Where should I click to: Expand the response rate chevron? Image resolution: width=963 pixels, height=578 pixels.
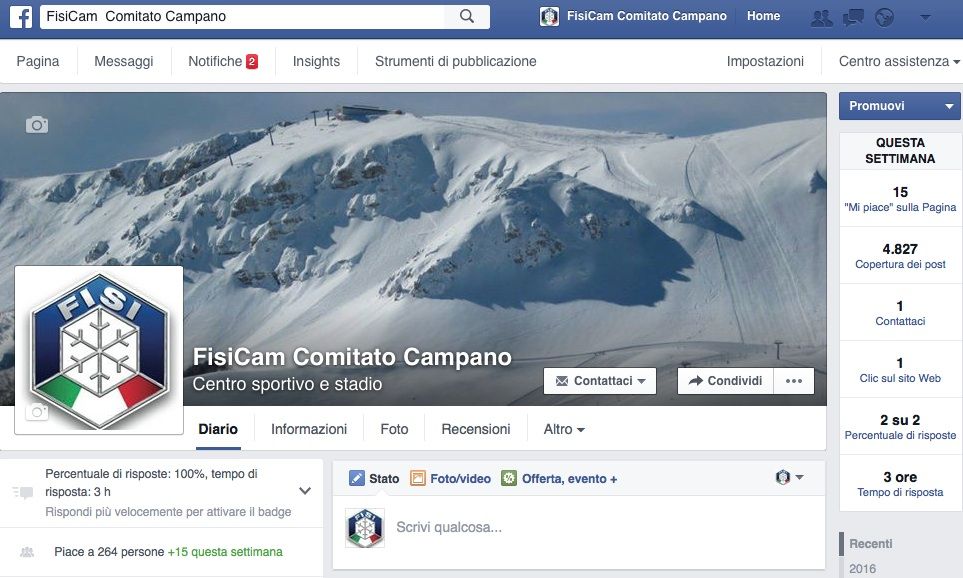click(305, 491)
